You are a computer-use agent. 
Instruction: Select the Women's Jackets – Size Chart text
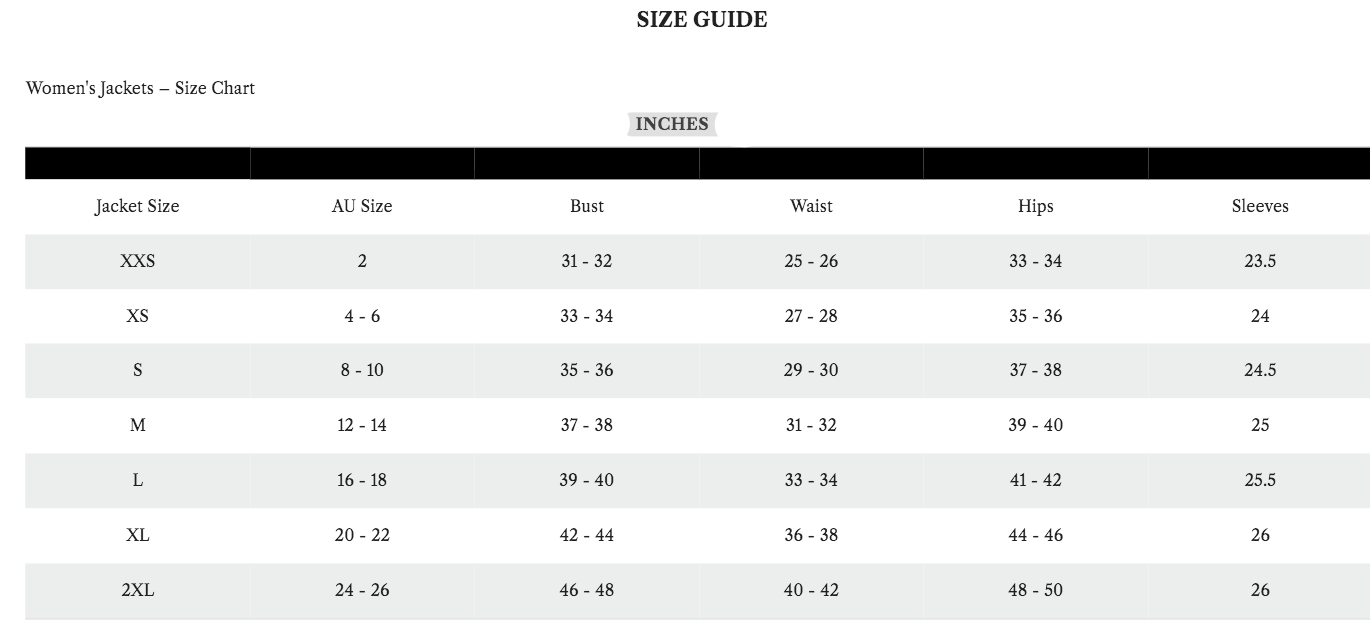(140, 88)
